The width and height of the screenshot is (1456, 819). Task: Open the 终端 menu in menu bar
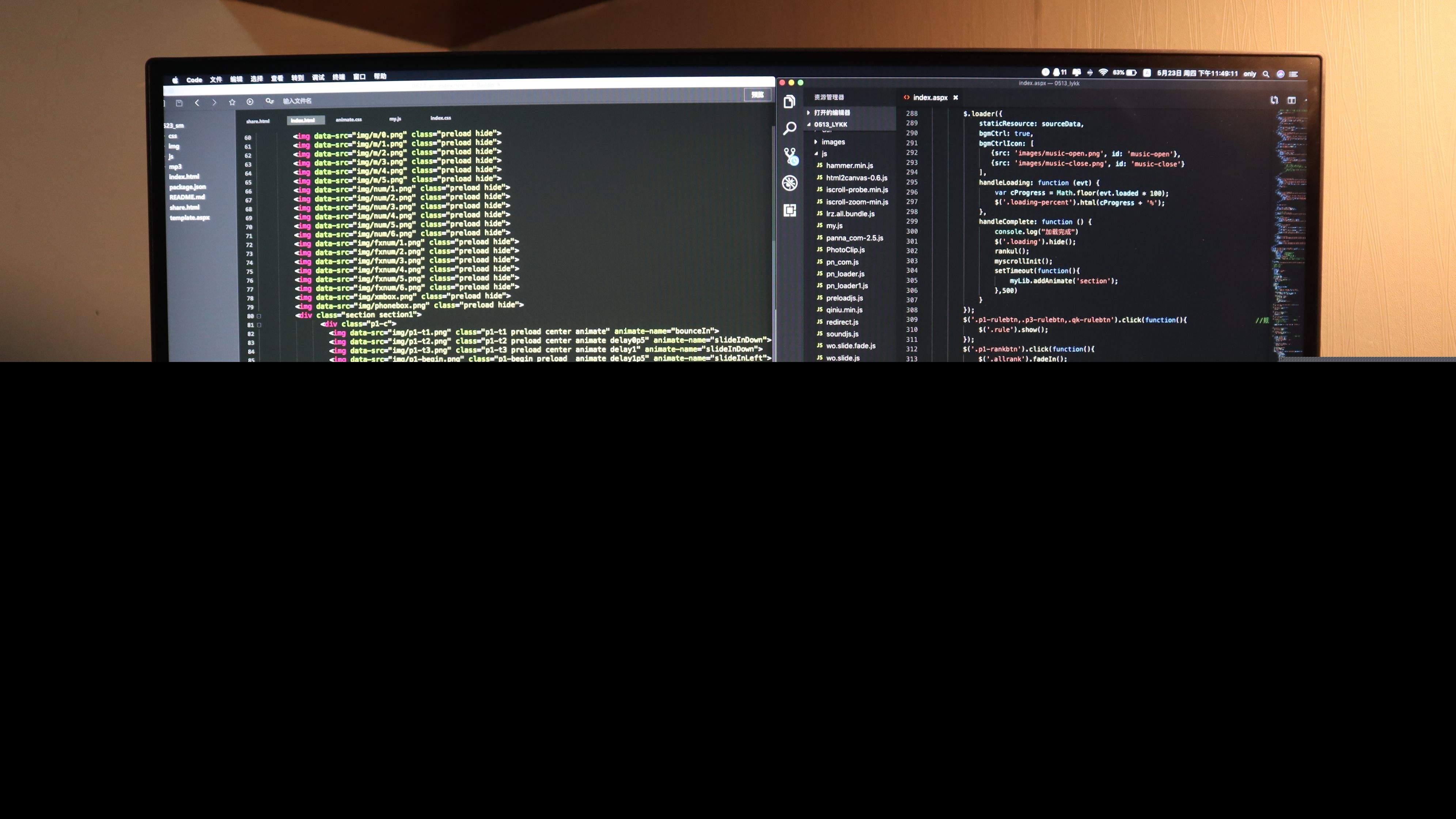[x=338, y=77]
